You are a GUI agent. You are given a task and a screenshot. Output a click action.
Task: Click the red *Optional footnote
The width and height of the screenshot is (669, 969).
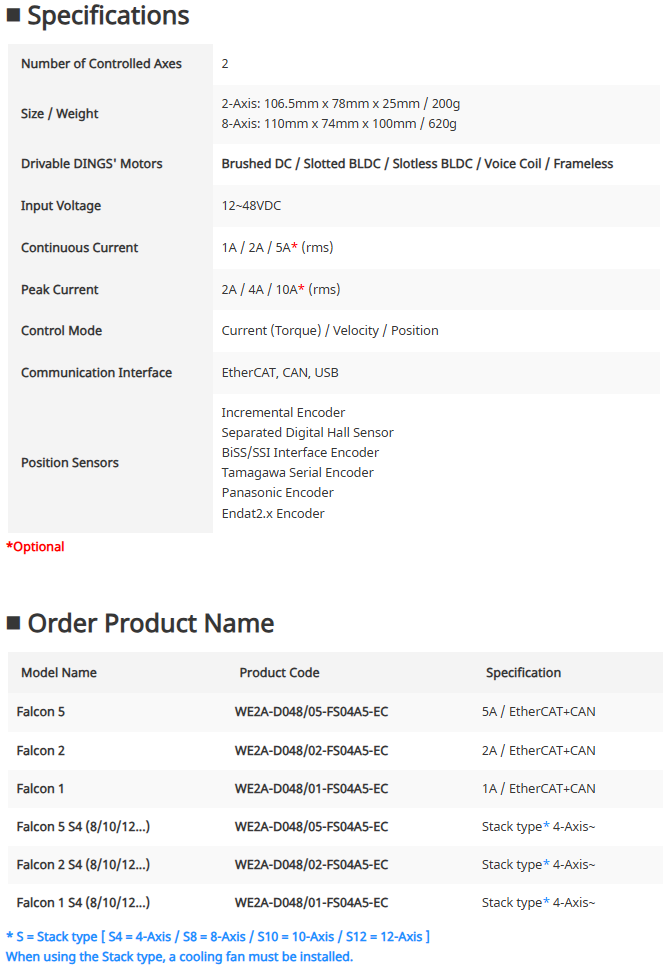tap(35, 547)
